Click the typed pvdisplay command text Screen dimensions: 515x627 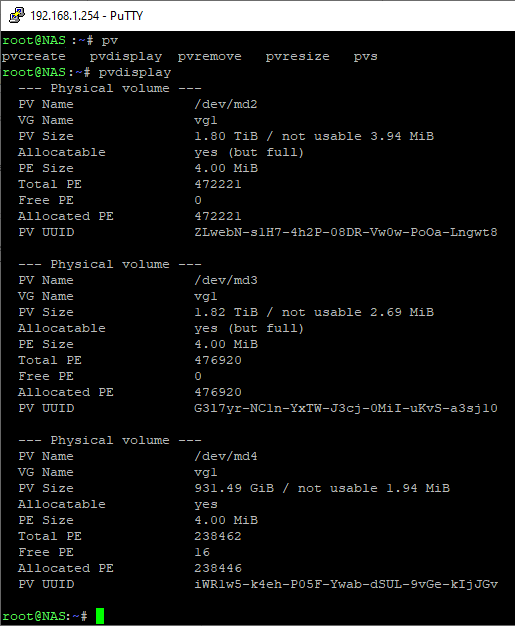click(135, 72)
